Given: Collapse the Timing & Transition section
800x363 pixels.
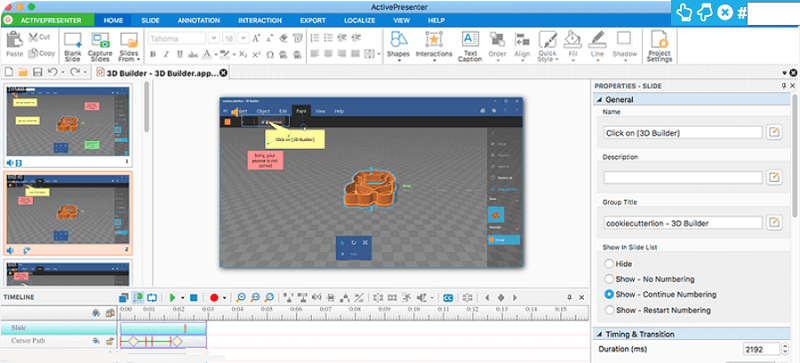Looking at the screenshot, I should (599, 334).
